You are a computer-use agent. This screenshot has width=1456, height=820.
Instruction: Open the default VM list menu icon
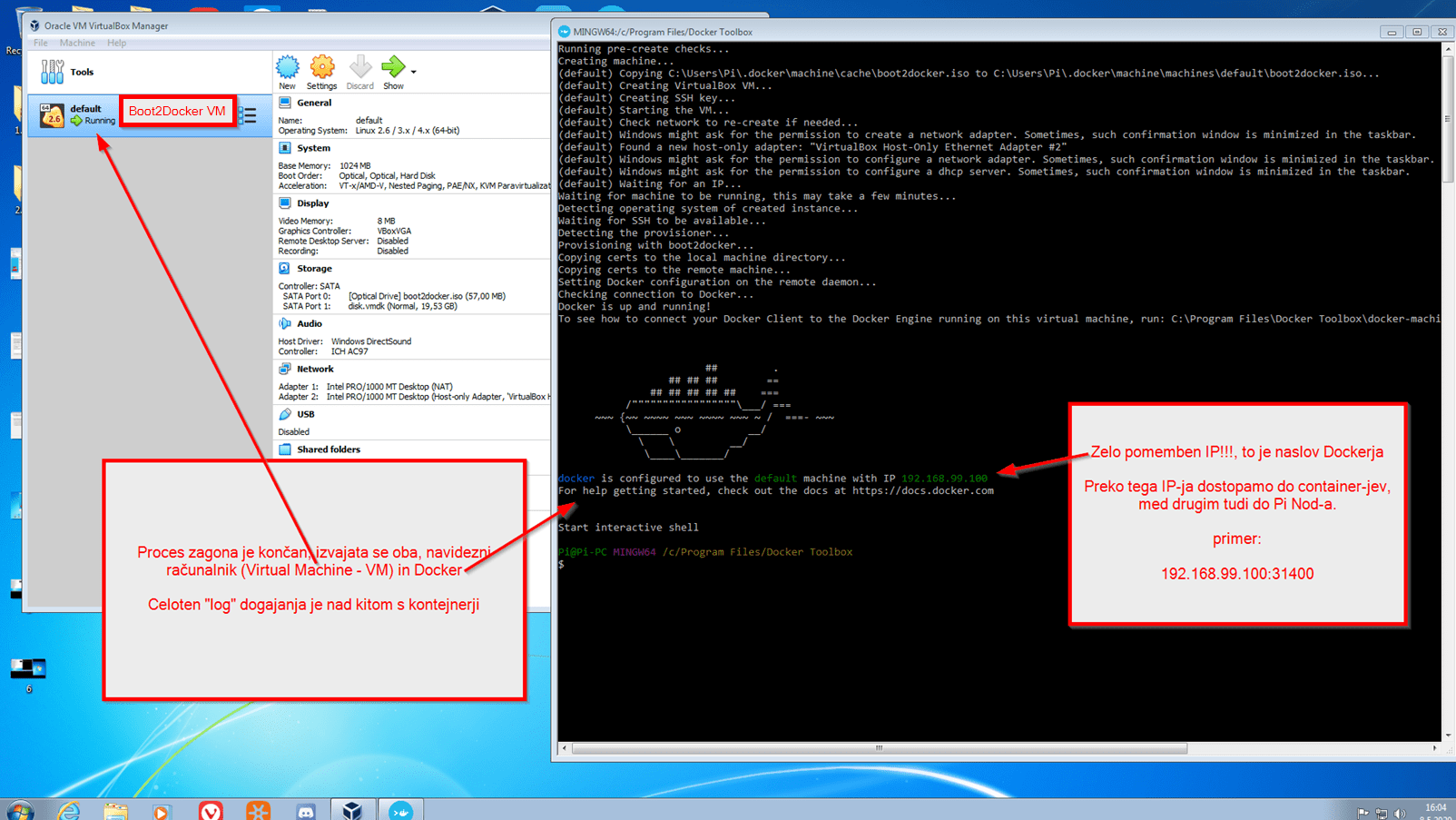click(x=248, y=114)
